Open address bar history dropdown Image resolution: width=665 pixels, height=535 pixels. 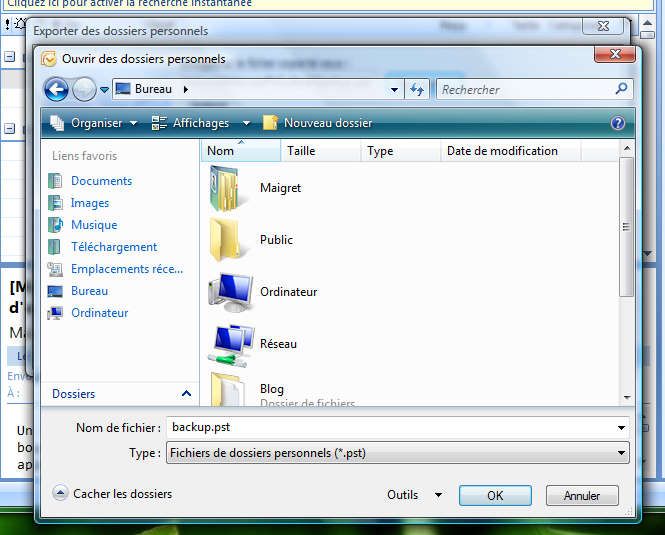coord(394,90)
